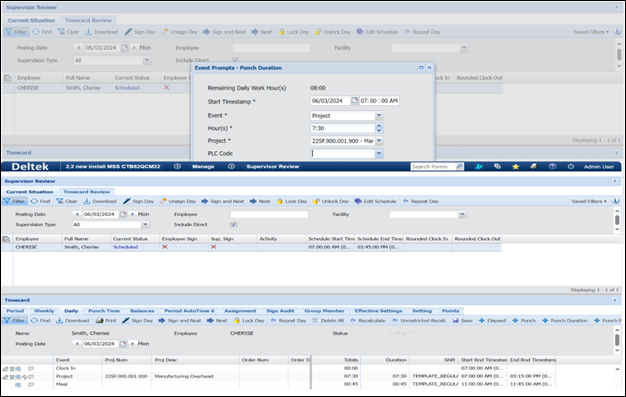626x397 pixels.
Task: Click the power logout icon near Admin User
Action: pyautogui.click(x=571, y=167)
